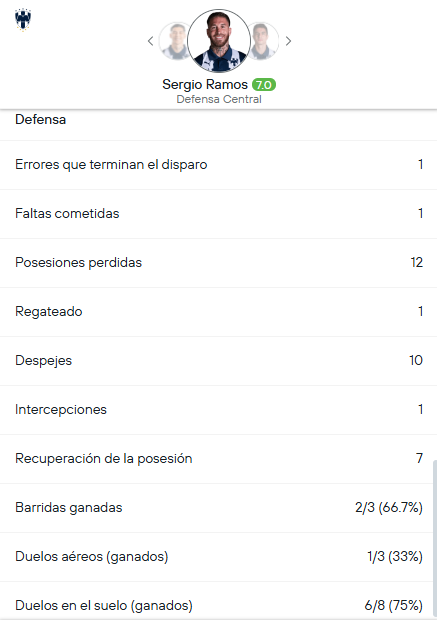The width and height of the screenshot is (437, 620).
Task: Click the Defensa Central position label
Action: [219, 99]
